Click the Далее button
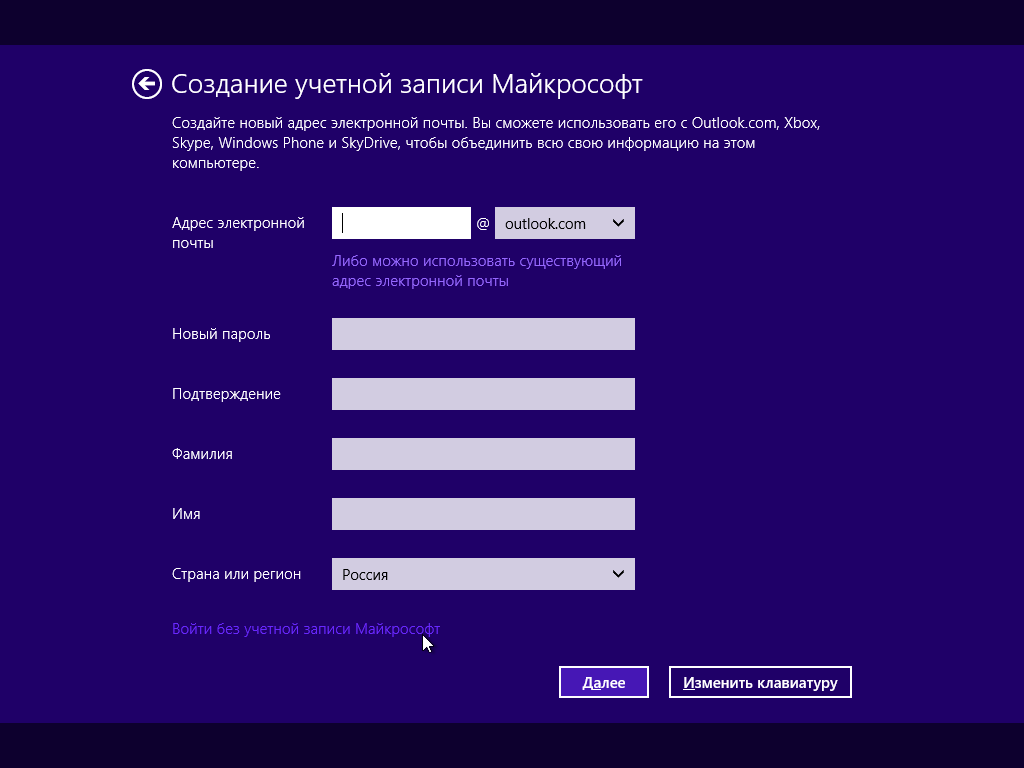This screenshot has width=1024, height=768. coord(603,682)
